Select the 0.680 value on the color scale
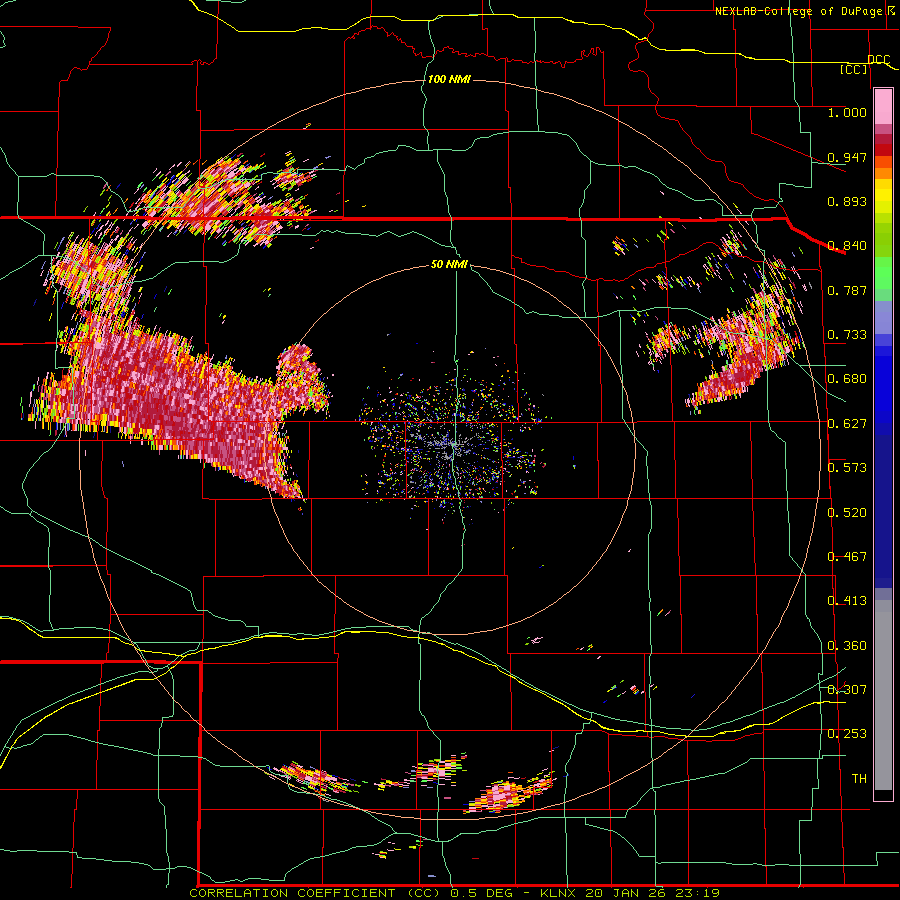Image resolution: width=900 pixels, height=900 pixels. coord(847,379)
